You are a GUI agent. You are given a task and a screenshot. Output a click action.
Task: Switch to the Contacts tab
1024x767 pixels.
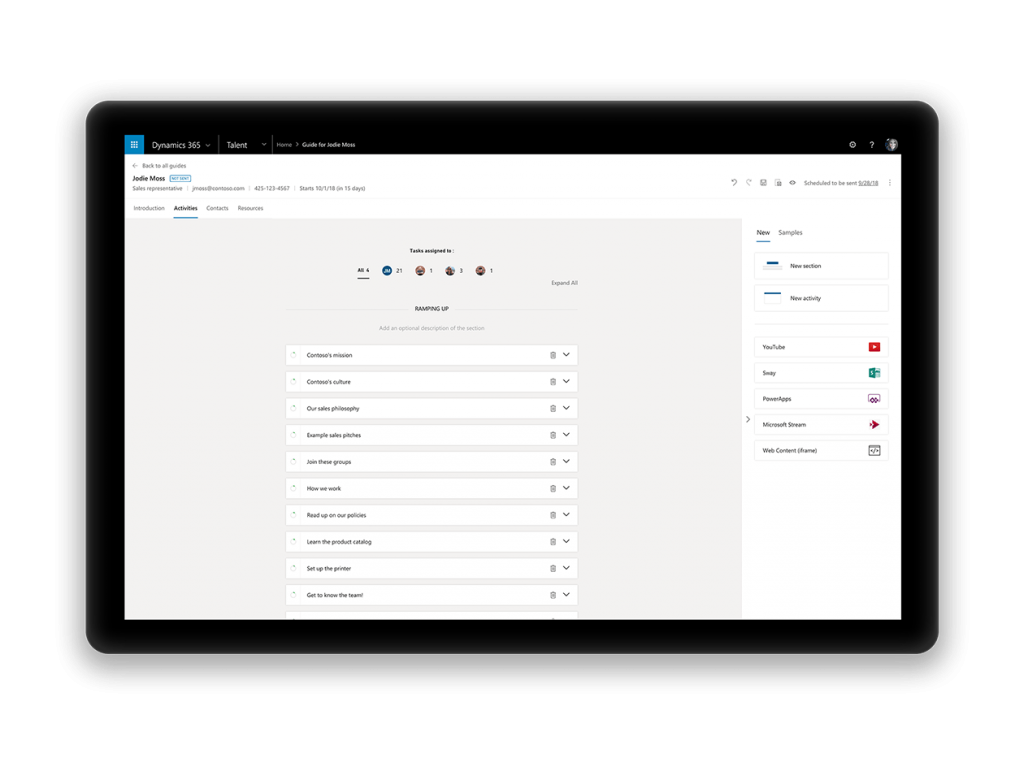pos(217,208)
